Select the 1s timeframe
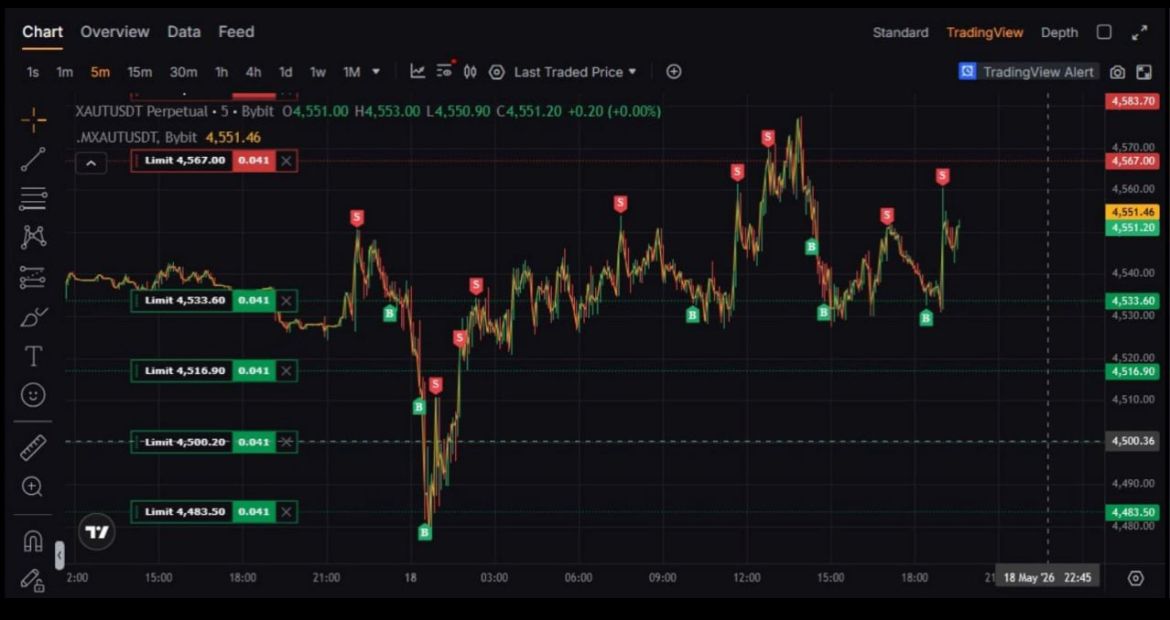This screenshot has width=1170, height=620. [x=32, y=72]
